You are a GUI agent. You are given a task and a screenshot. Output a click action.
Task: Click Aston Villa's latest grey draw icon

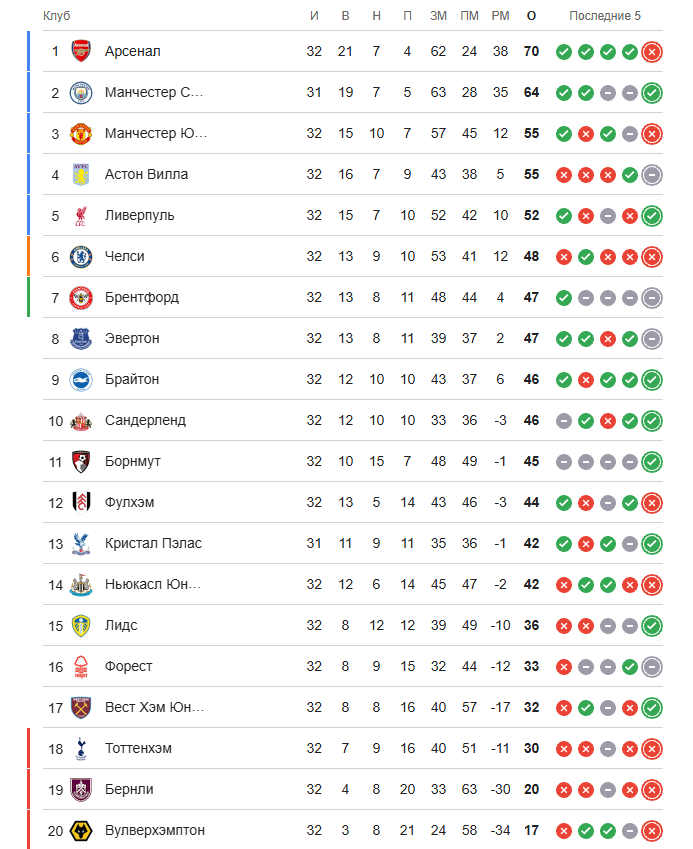652,174
